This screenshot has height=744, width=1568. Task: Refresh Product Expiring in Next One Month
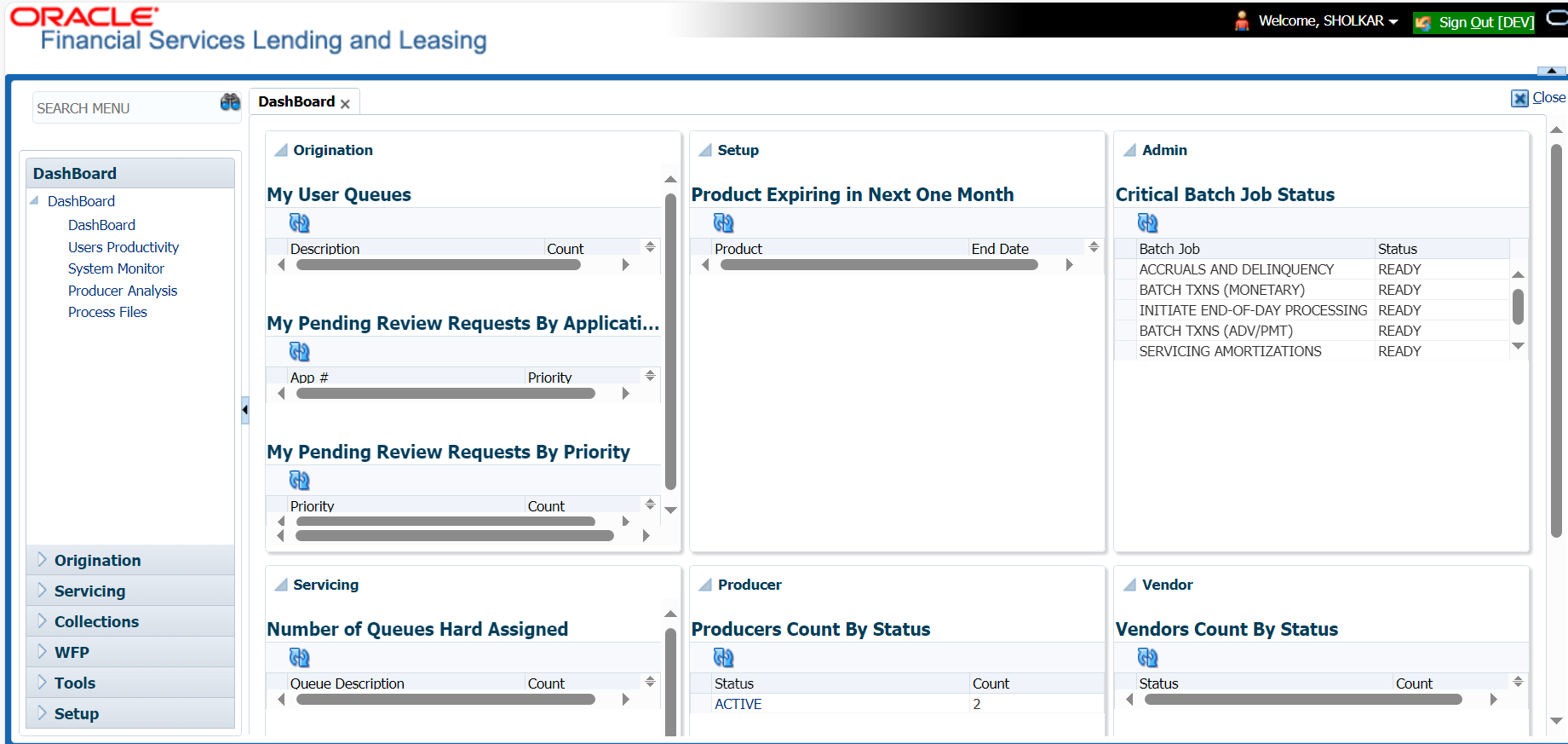(x=723, y=223)
